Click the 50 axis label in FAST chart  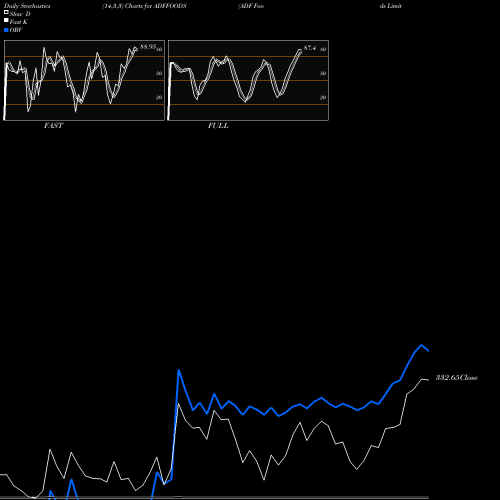(x=159, y=73)
